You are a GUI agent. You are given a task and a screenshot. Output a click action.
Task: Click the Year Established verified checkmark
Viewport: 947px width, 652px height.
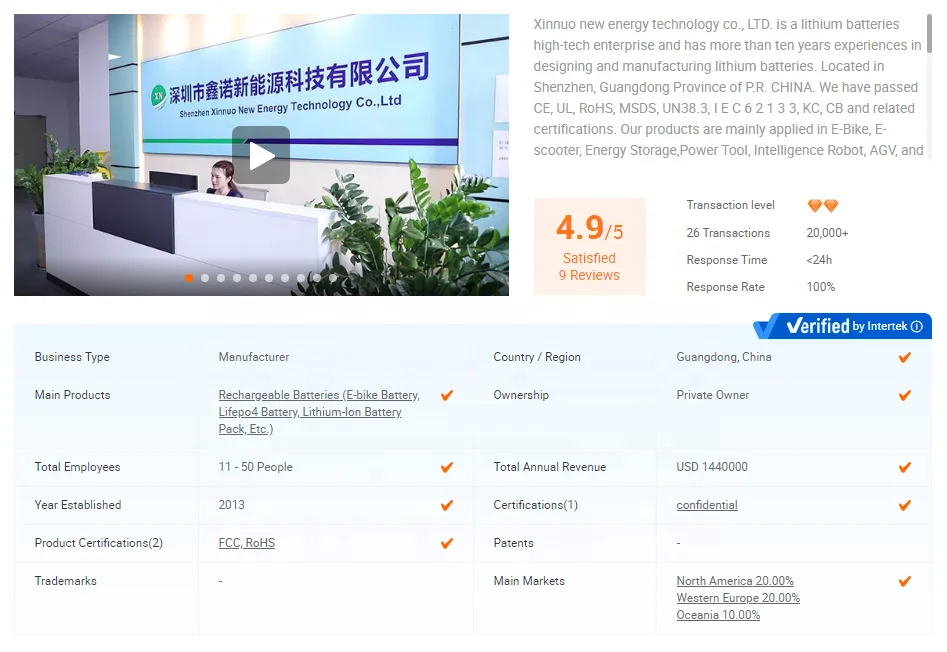[x=447, y=505]
